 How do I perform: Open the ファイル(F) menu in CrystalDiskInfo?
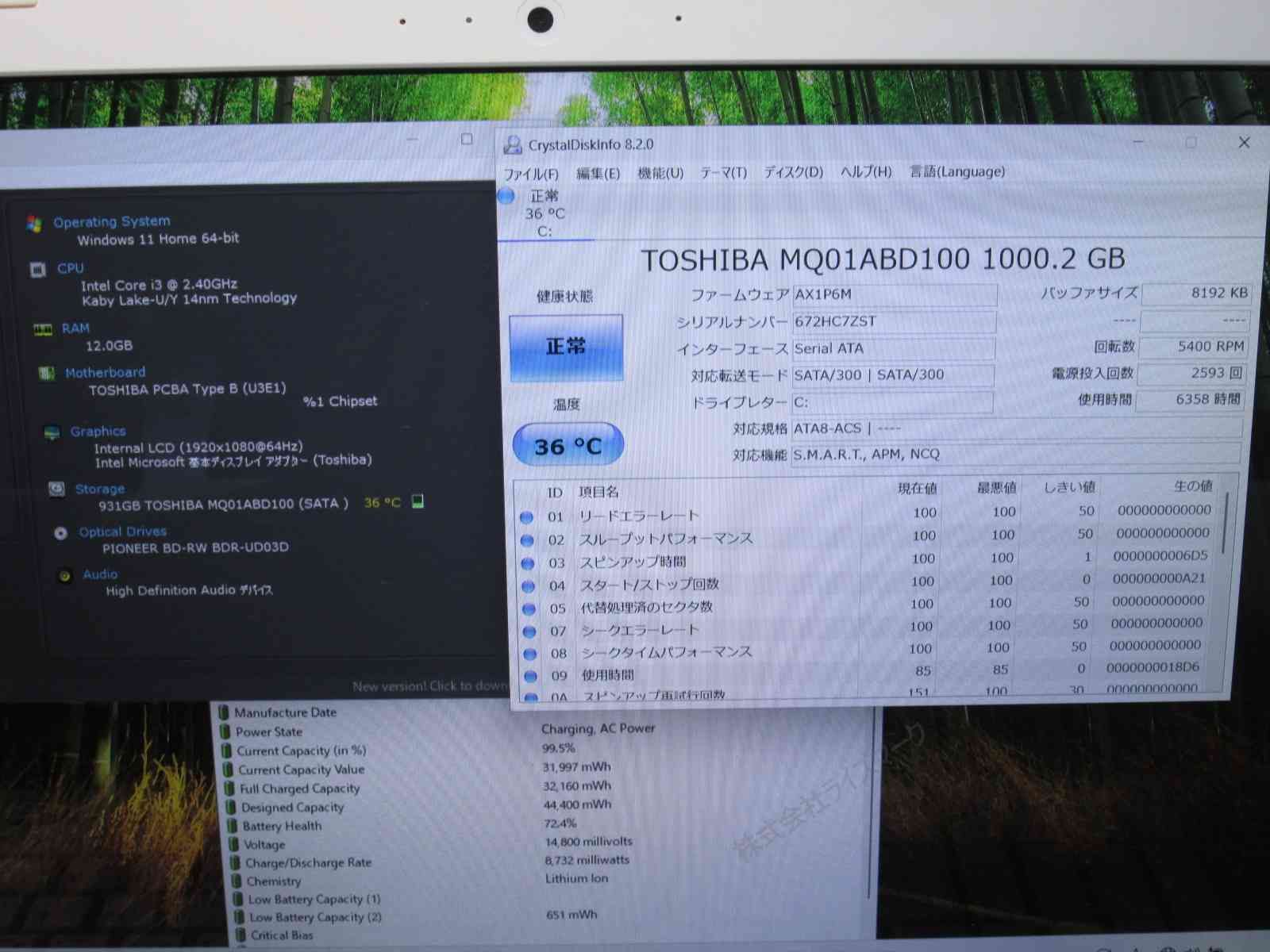pyautogui.click(x=531, y=174)
